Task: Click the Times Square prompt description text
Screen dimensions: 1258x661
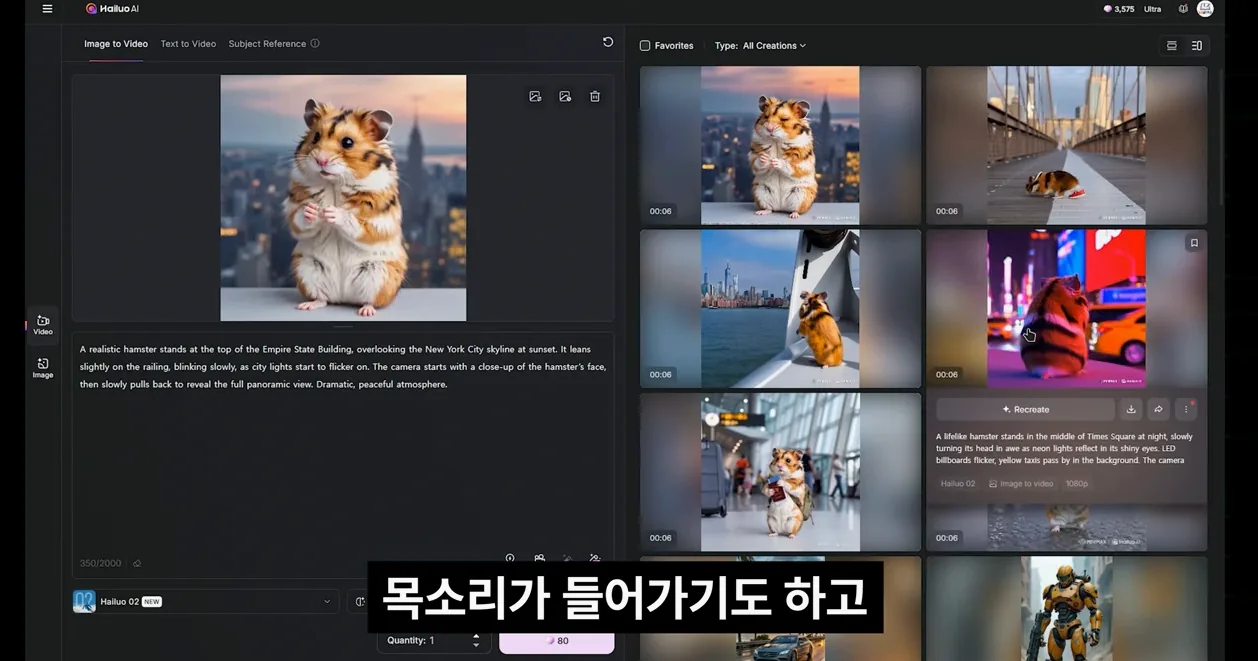Action: click(x=1064, y=448)
